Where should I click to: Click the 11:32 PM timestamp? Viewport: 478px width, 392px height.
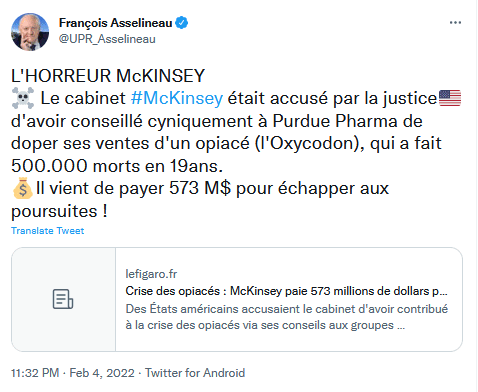(35, 373)
